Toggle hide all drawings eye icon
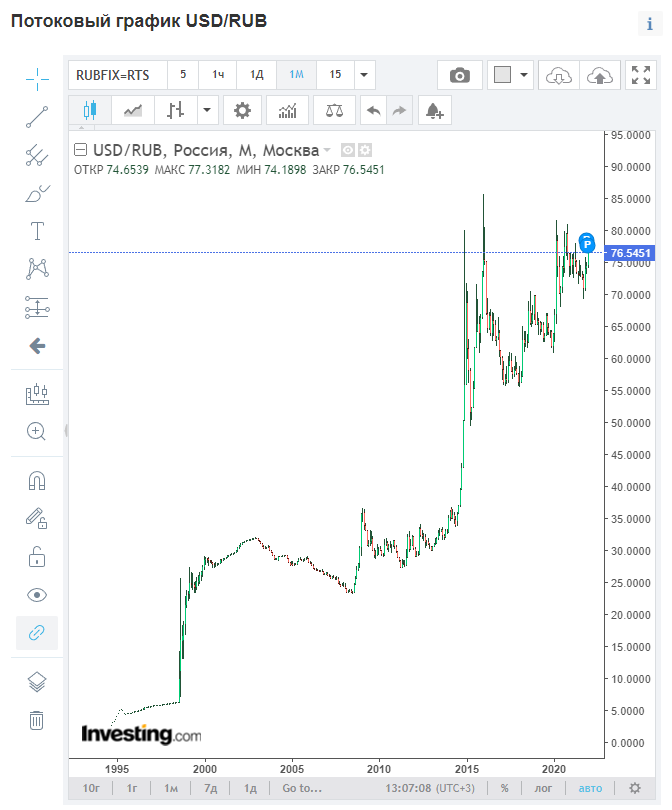 coord(37,595)
